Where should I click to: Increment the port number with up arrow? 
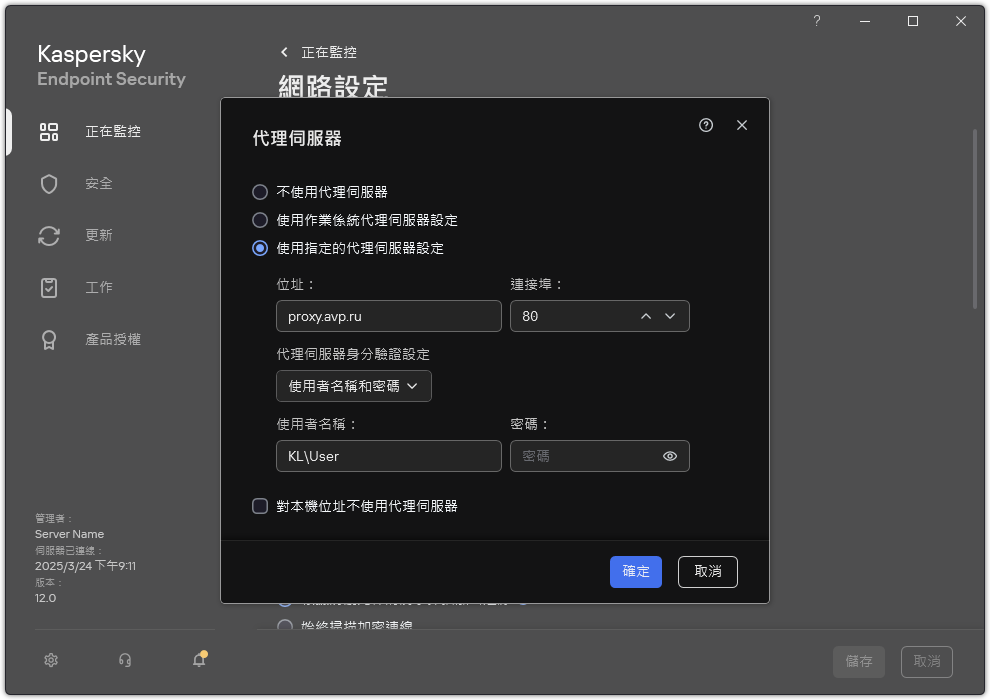click(645, 316)
